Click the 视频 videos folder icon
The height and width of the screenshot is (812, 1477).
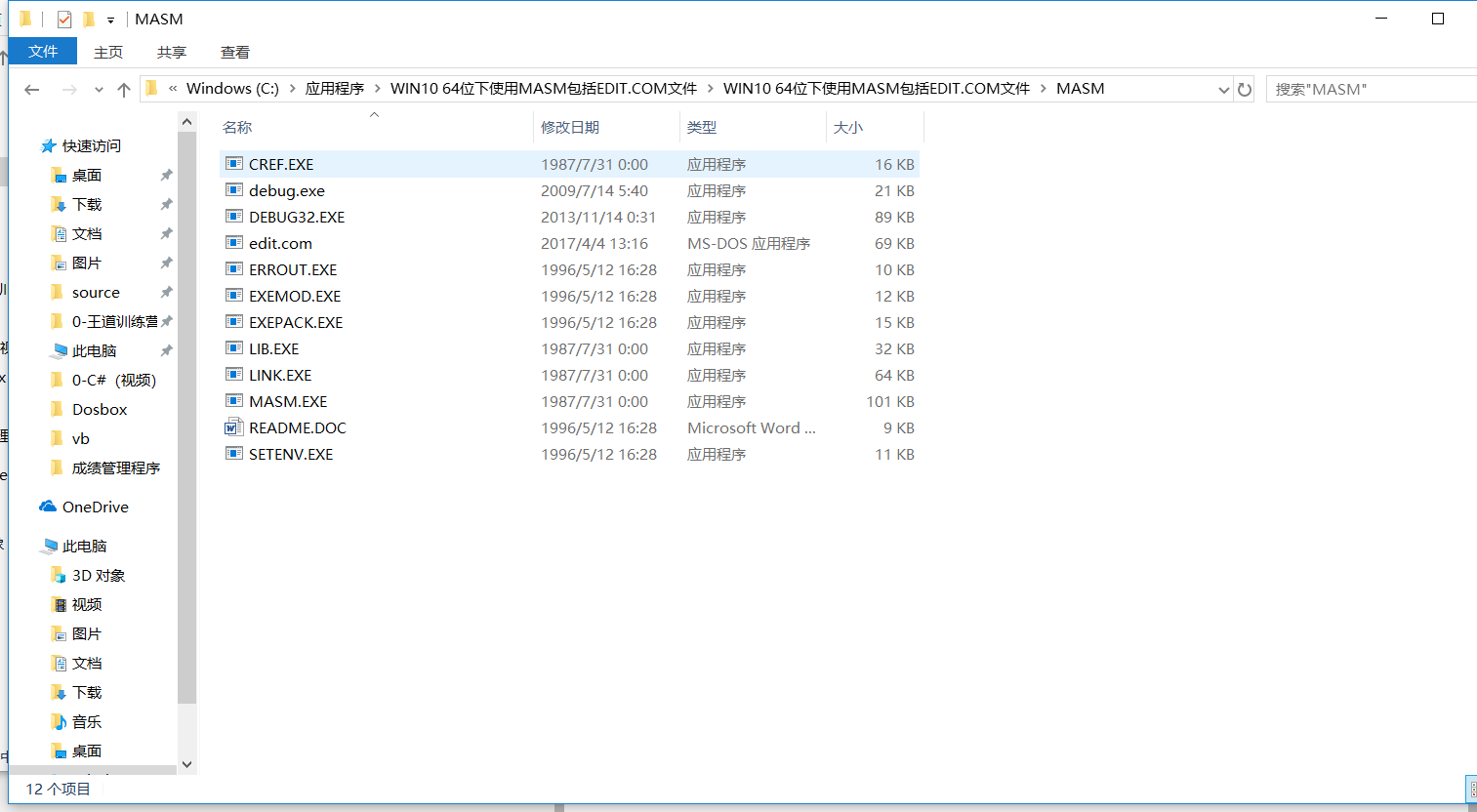coord(59,604)
